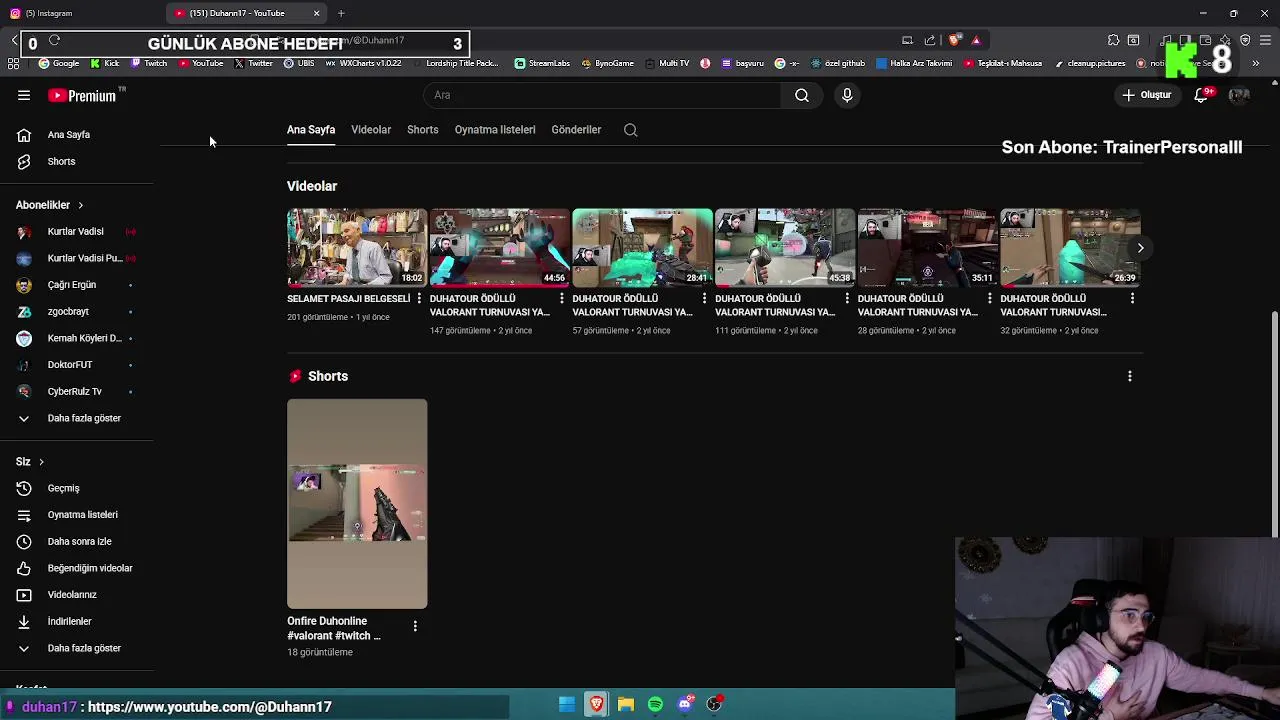Open Daha sonra izle list
Viewport: 1280px width, 720px height.
pos(77,541)
